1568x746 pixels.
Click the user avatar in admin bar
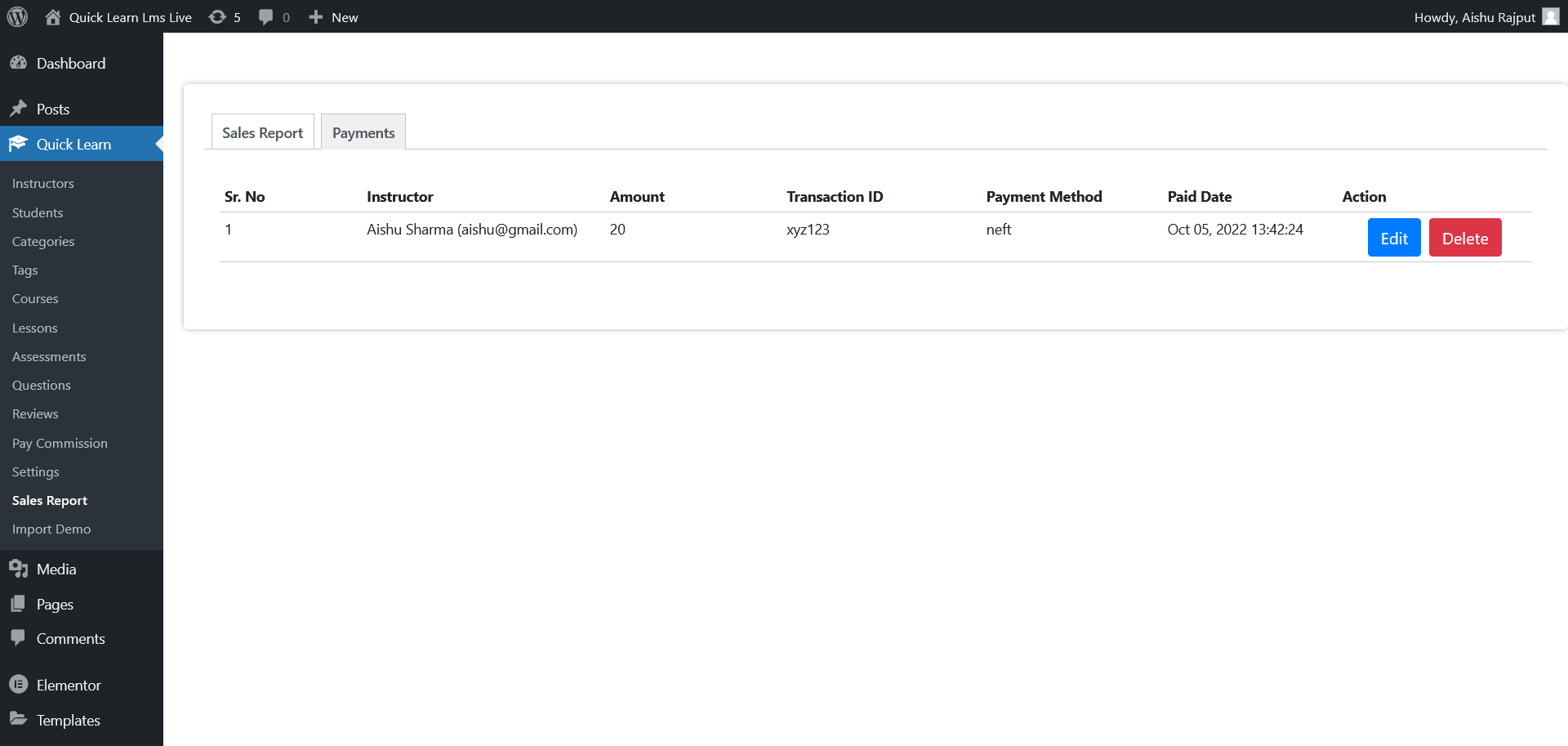1551,16
